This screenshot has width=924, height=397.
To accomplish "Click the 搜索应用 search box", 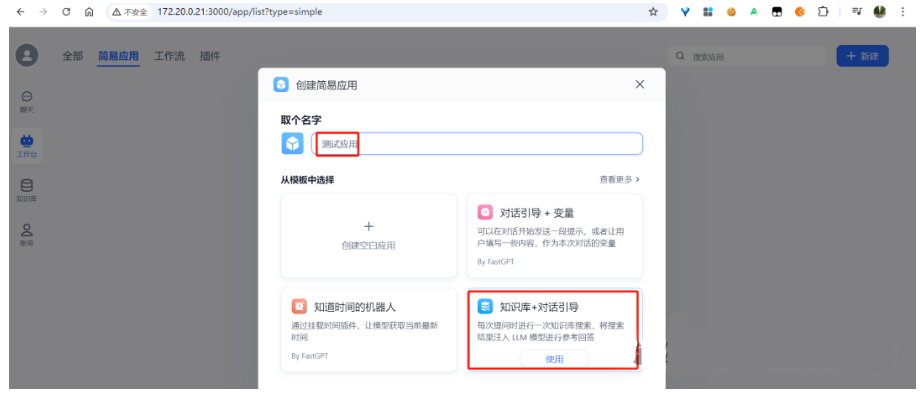I will coord(747,56).
